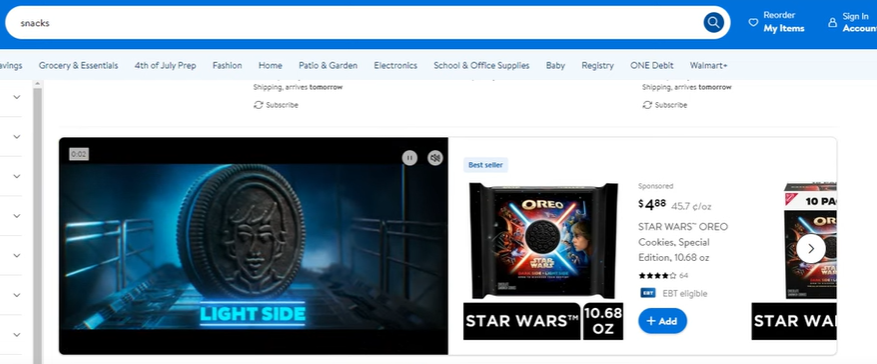
Task: Click the STAR WARS OREO package image
Action: pyautogui.click(x=543, y=241)
